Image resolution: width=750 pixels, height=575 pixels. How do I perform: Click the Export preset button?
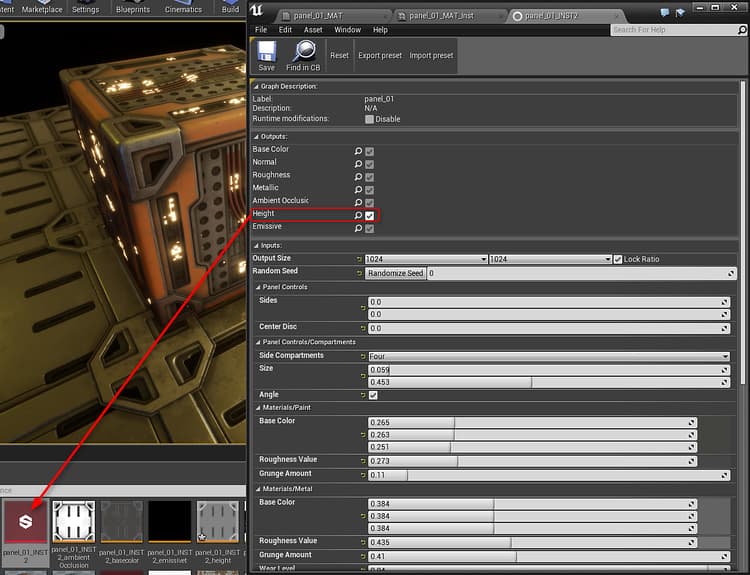click(x=380, y=55)
